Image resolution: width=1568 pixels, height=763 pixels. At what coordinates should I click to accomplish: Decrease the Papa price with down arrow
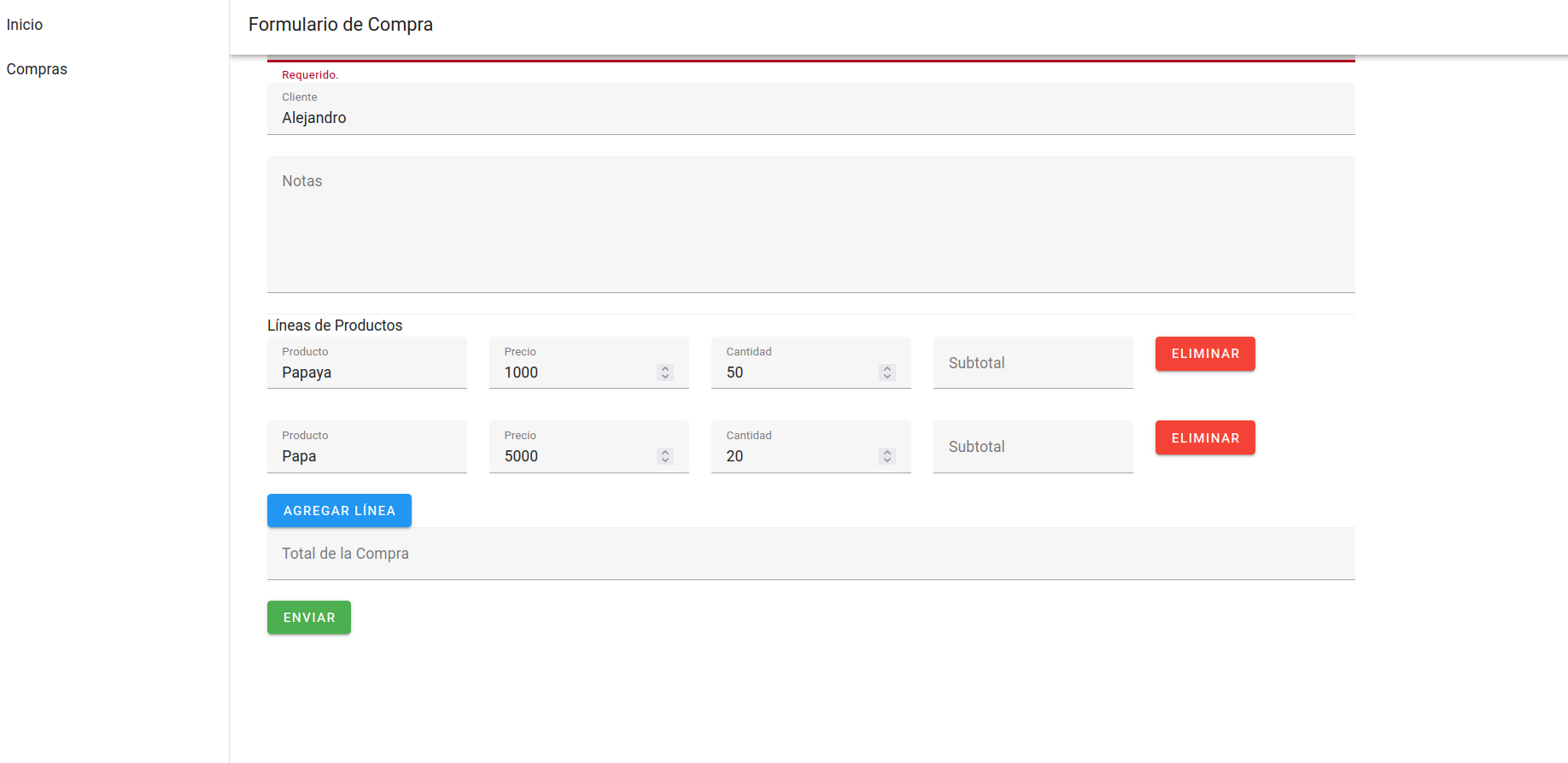tap(665, 460)
